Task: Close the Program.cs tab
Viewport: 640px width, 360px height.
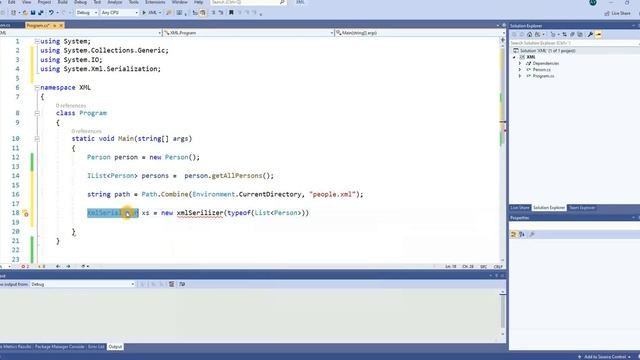Action: 61,26
